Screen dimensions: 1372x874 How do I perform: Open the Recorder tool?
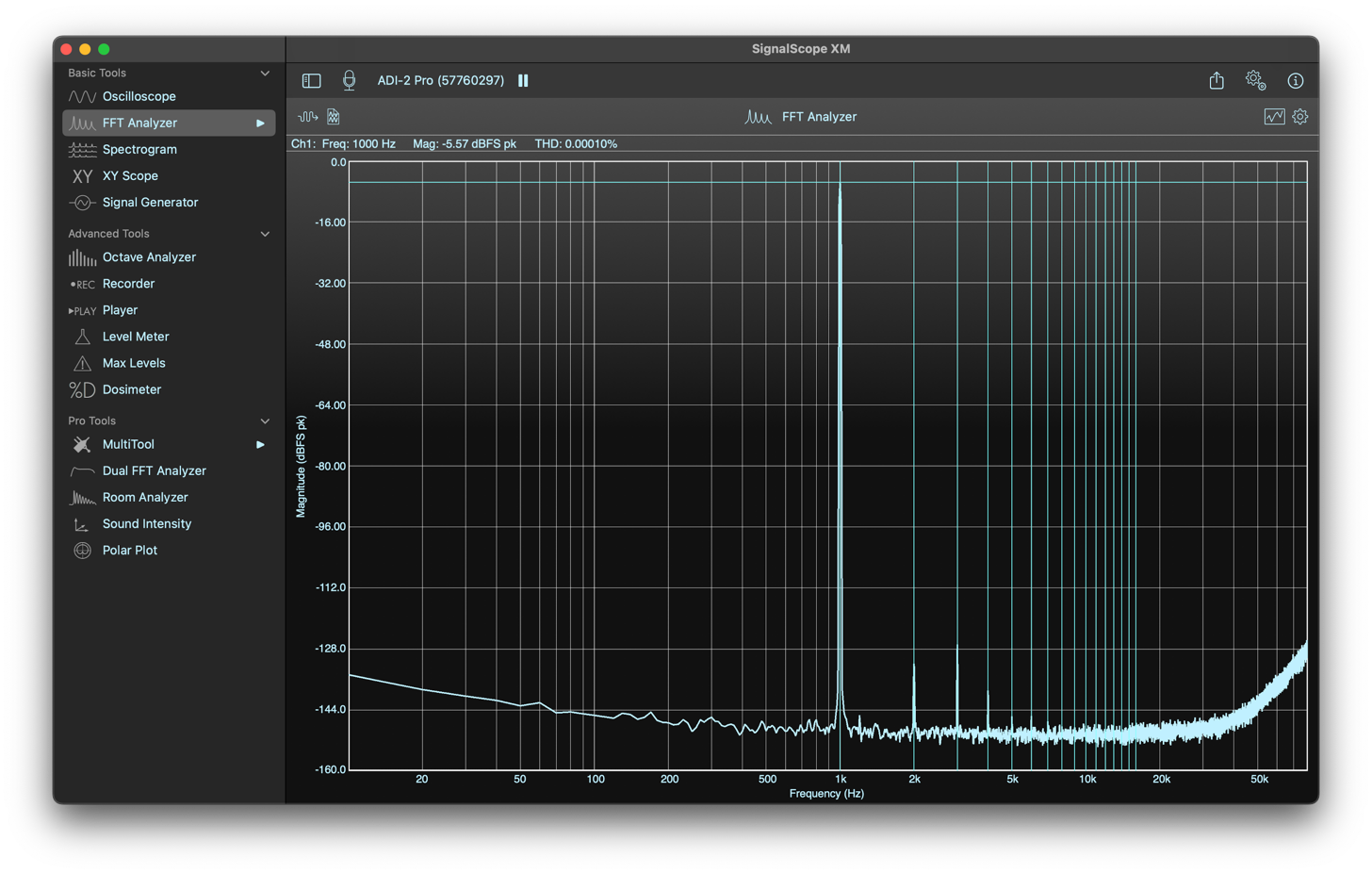pyautogui.click(x=128, y=283)
